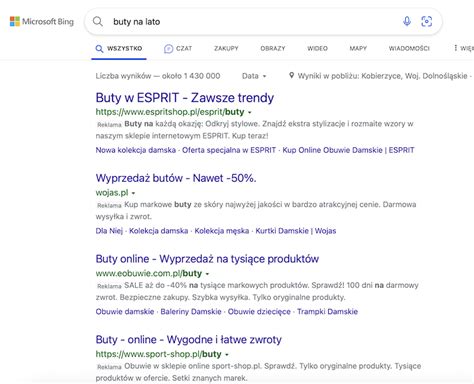Viewport: 474px width, 384px height.
Task: Open 'Buty - online - Wygodne i łatwe zwroty'
Action: (189, 340)
